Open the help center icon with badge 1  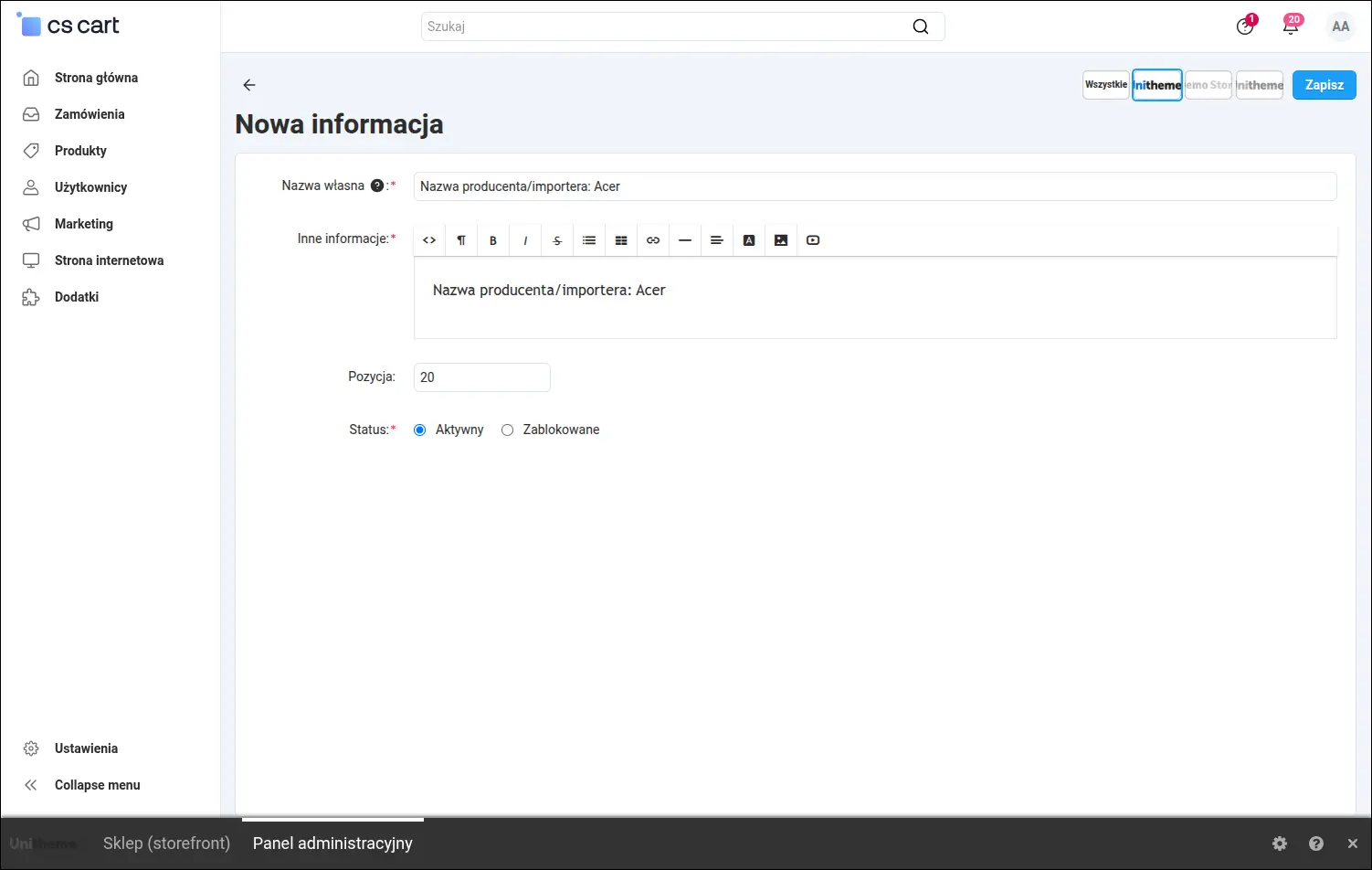point(1246,26)
